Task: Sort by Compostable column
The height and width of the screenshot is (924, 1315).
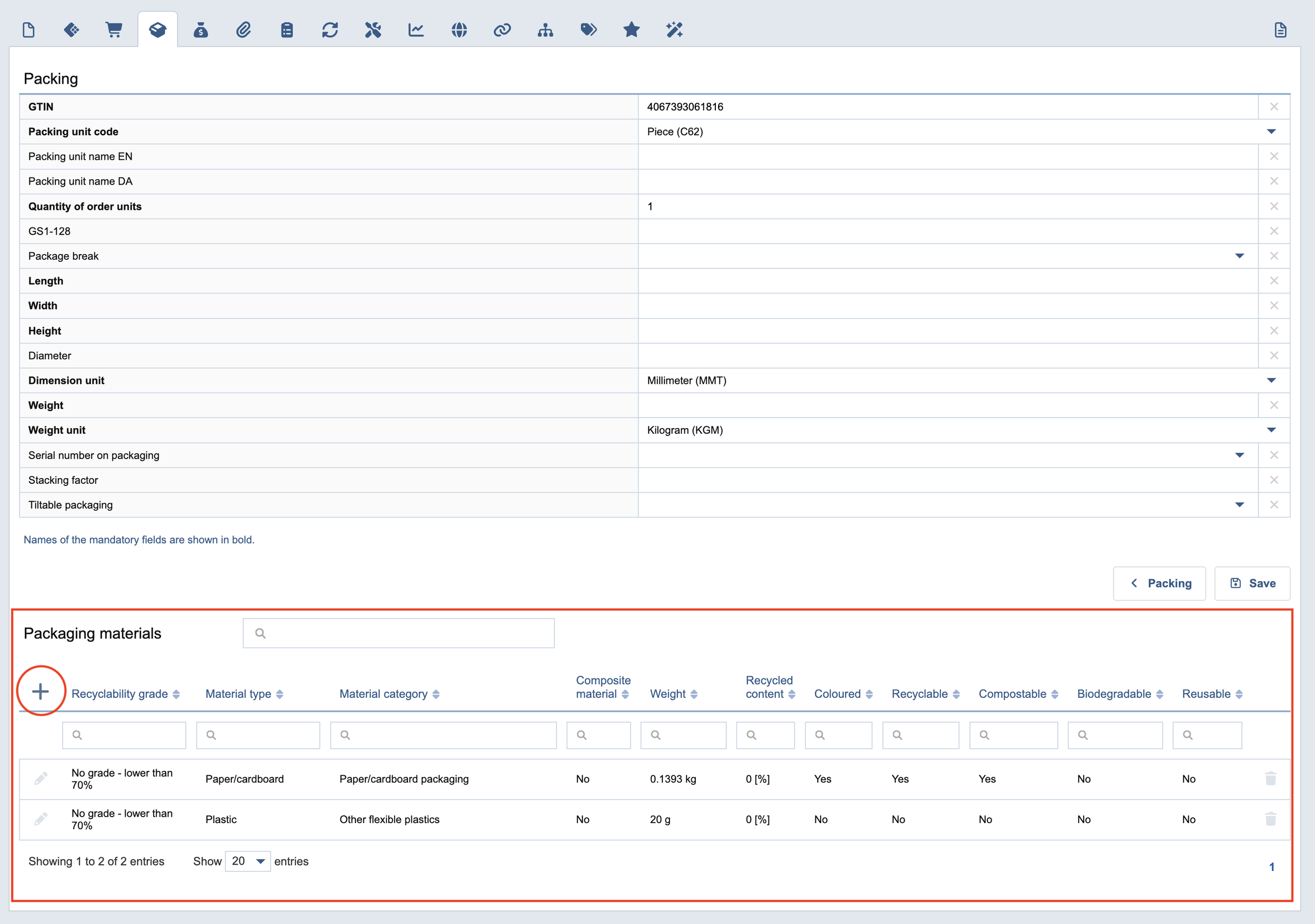Action: (1018, 694)
